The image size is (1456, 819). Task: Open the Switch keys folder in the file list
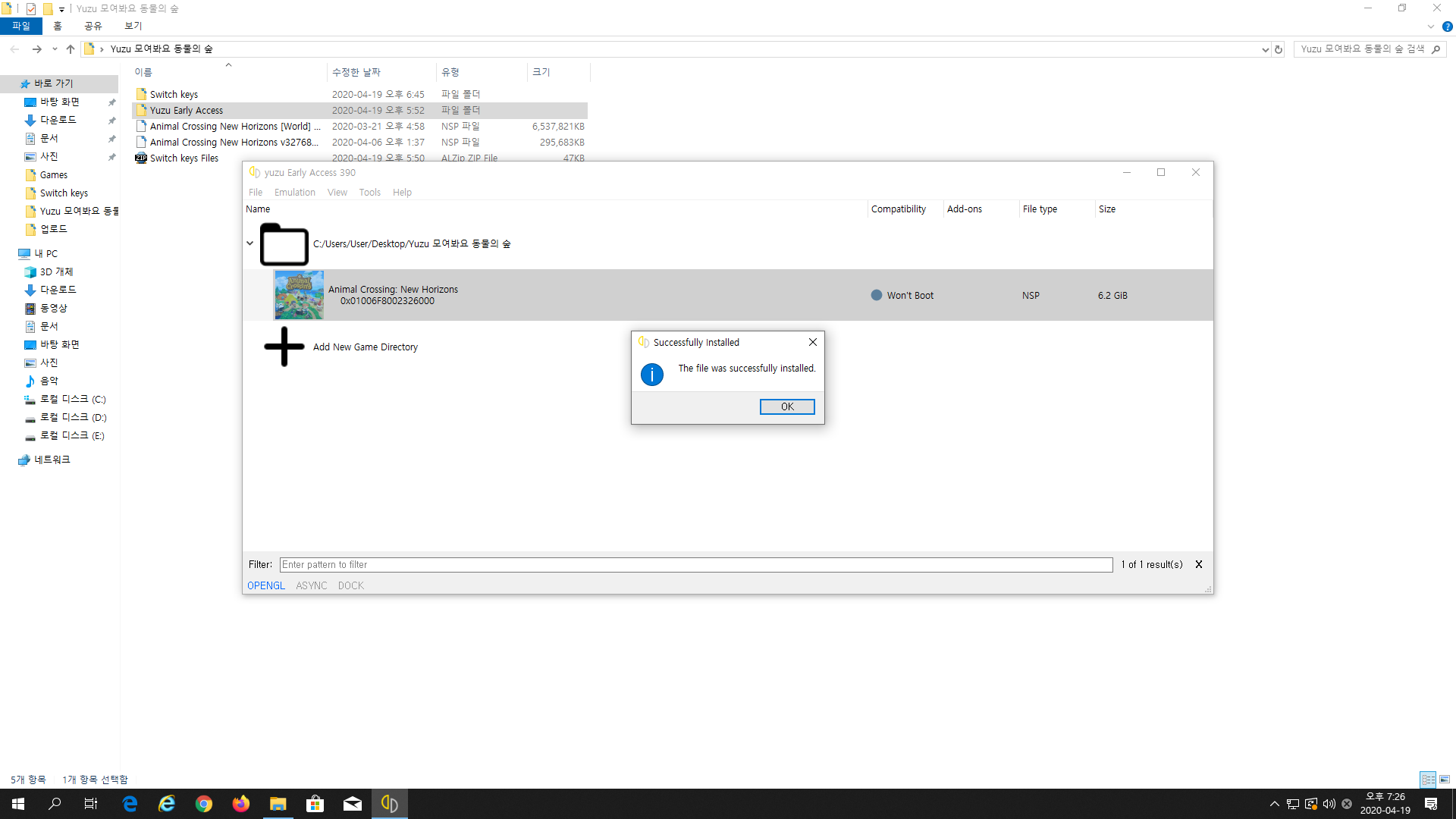pos(174,95)
